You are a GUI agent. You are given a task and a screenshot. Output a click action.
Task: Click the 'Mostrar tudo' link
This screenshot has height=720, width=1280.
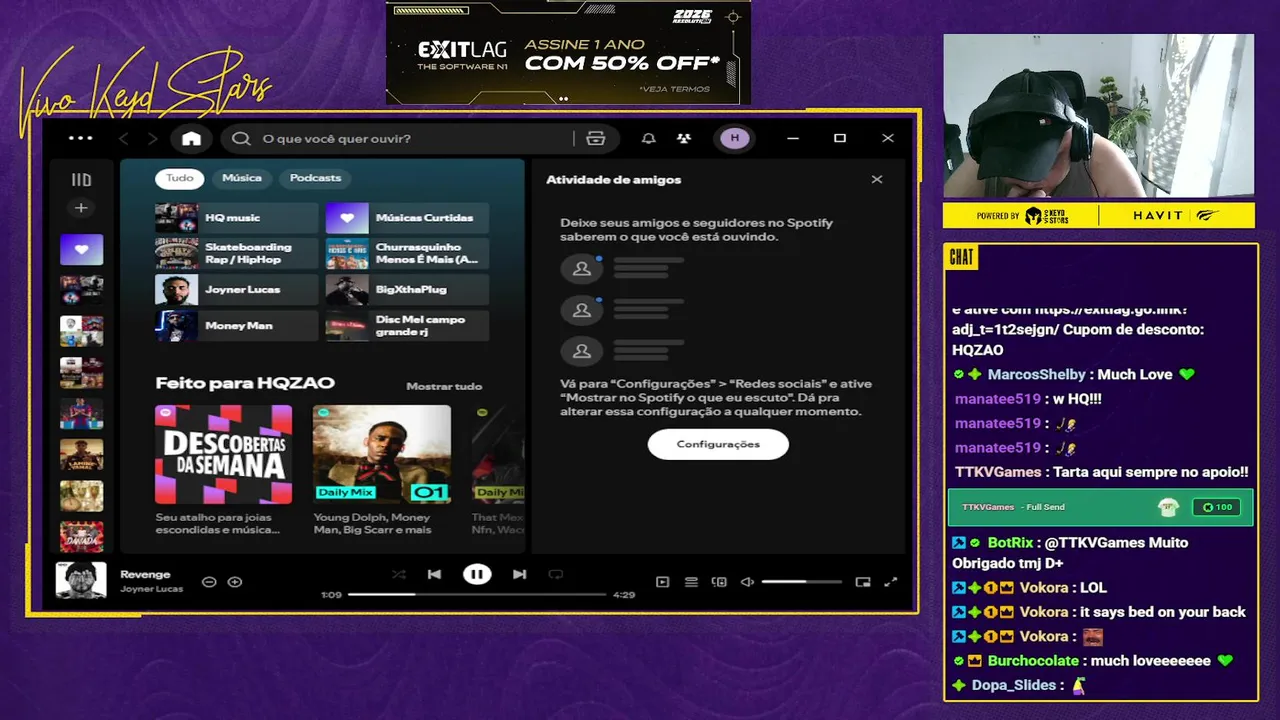[x=444, y=386]
